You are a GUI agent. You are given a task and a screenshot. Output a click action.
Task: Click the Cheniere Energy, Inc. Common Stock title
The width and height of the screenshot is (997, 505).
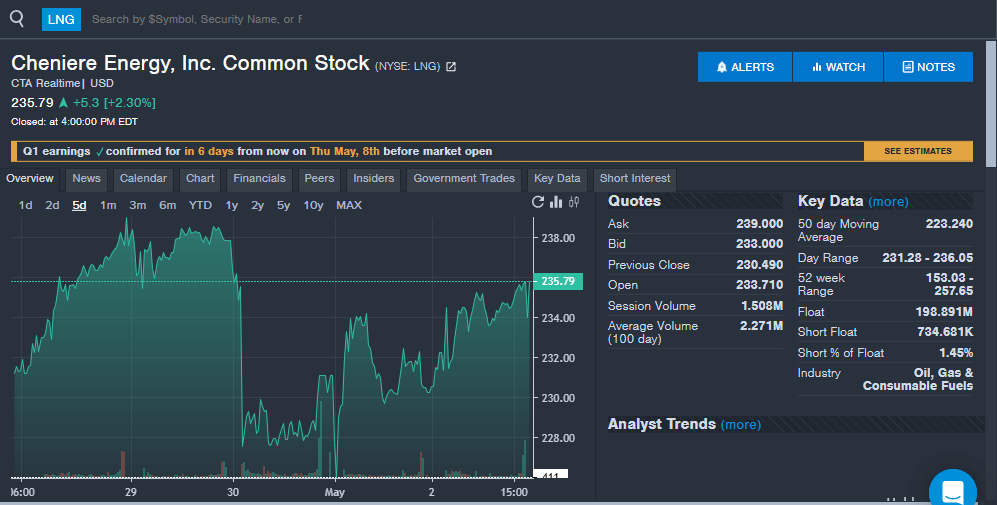[x=190, y=63]
